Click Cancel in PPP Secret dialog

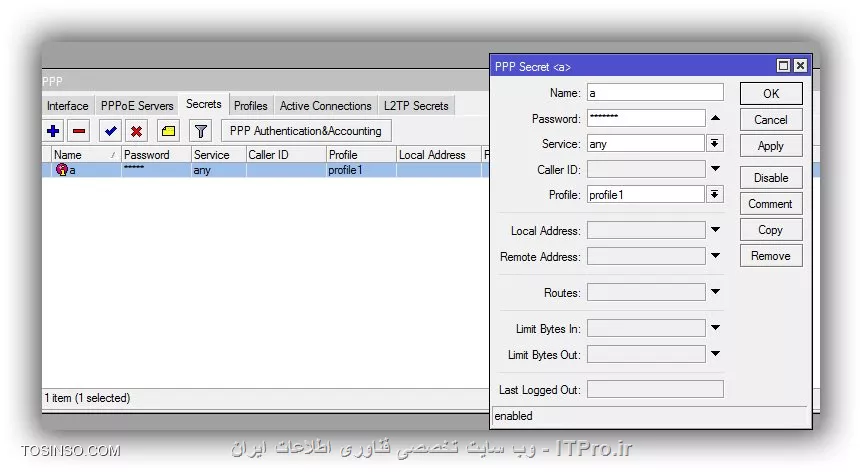(x=771, y=120)
